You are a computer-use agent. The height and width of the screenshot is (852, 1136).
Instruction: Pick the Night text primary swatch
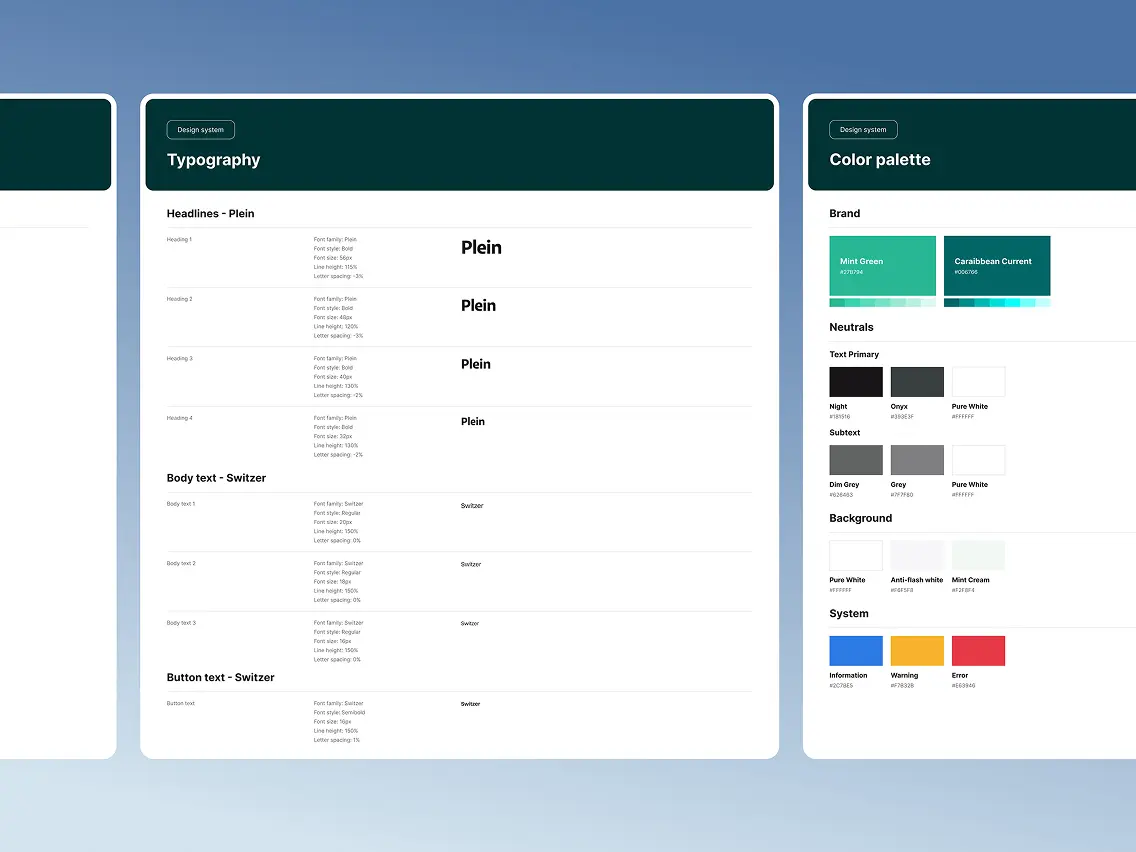(x=855, y=382)
